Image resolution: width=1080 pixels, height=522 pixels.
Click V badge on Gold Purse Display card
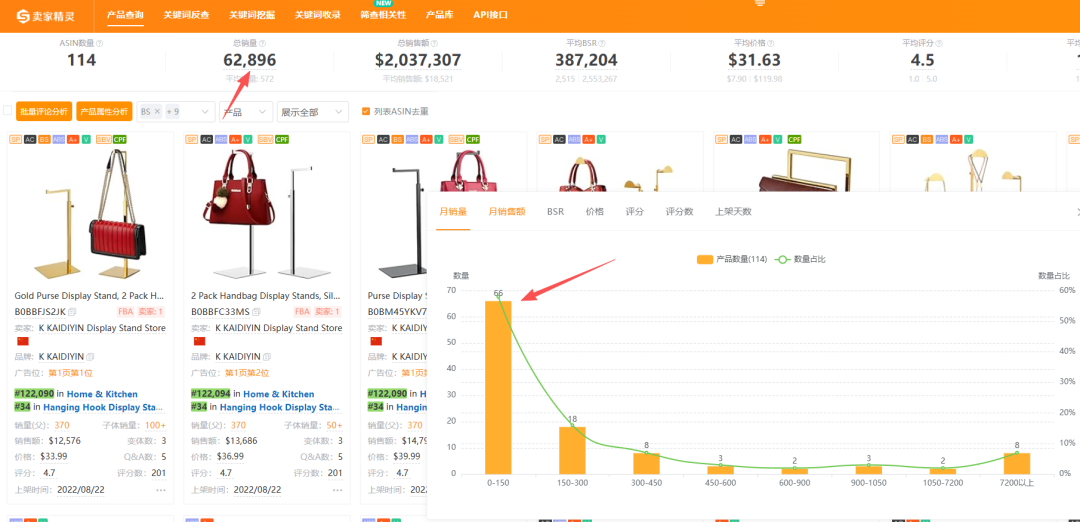[87, 139]
